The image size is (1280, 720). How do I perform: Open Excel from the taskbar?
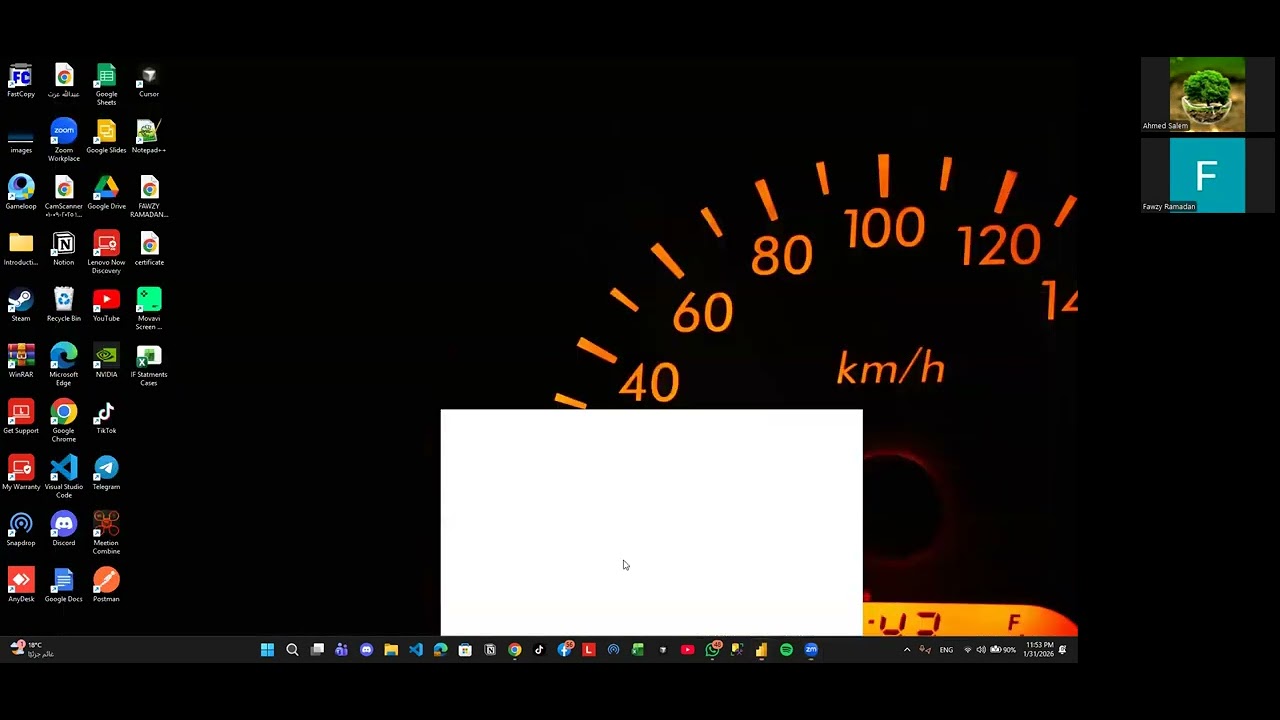coord(638,650)
